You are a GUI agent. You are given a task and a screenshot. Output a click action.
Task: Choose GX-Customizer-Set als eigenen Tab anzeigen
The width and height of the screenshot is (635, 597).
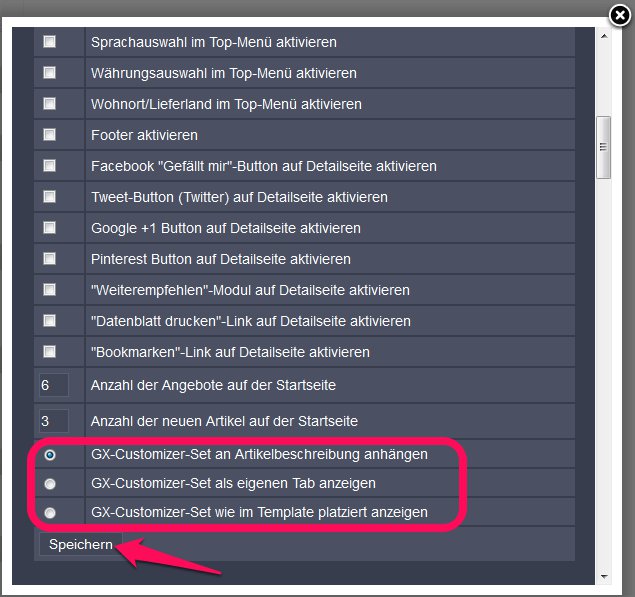(50, 484)
